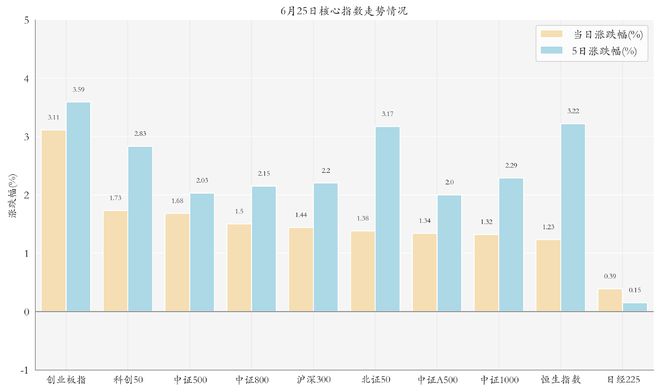The height and width of the screenshot is (392, 660).
Task: Click the chart title 6月25日核心指数走势情况
Action: pyautogui.click(x=344, y=11)
